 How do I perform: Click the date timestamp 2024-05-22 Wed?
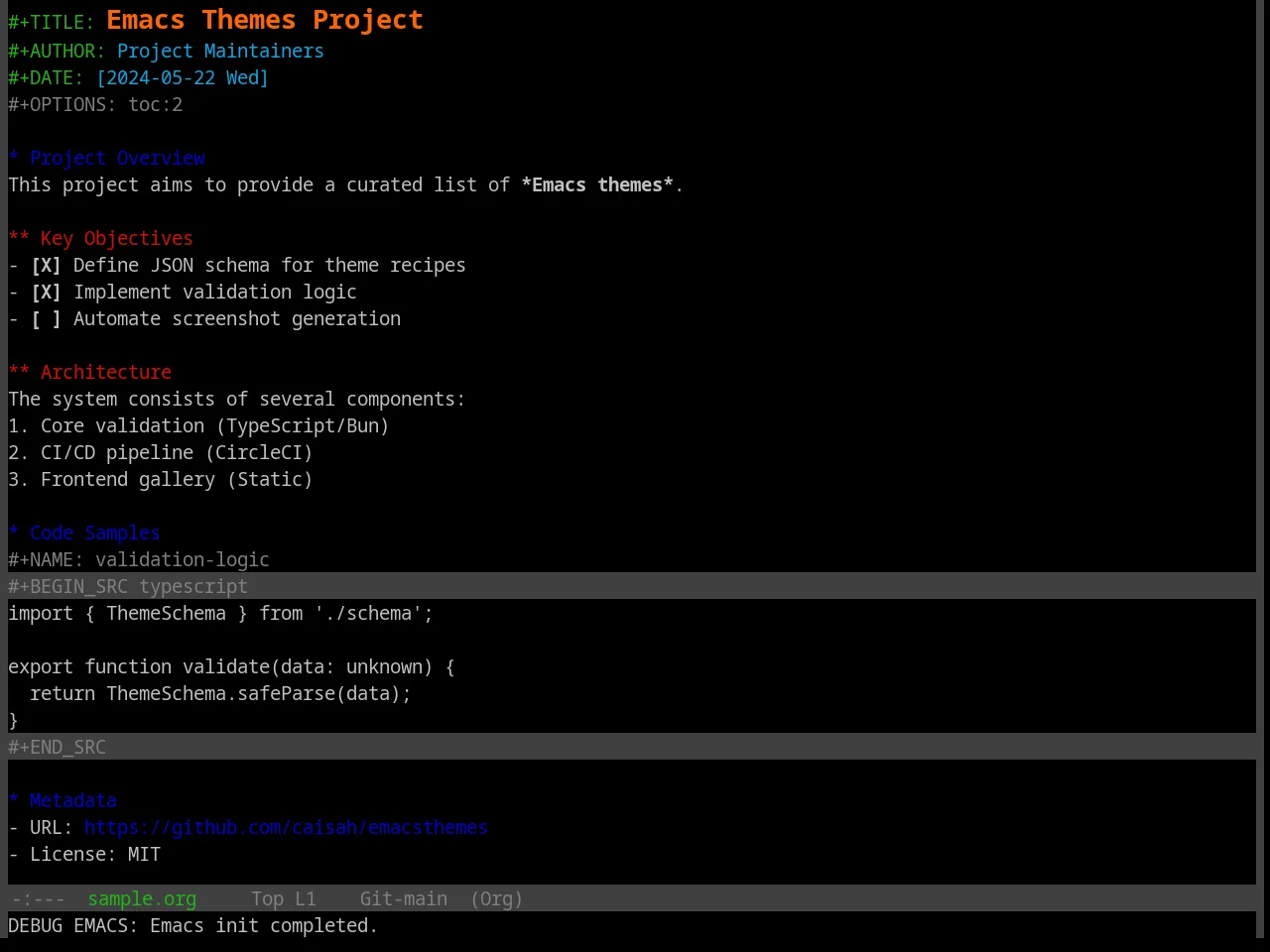(183, 78)
